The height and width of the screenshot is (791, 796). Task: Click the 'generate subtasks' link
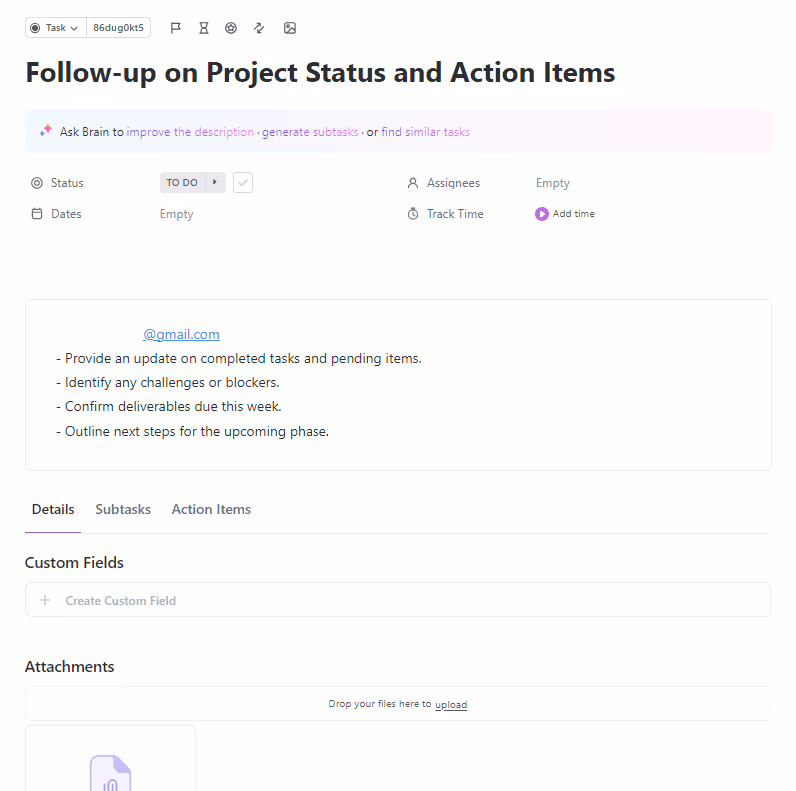click(310, 132)
